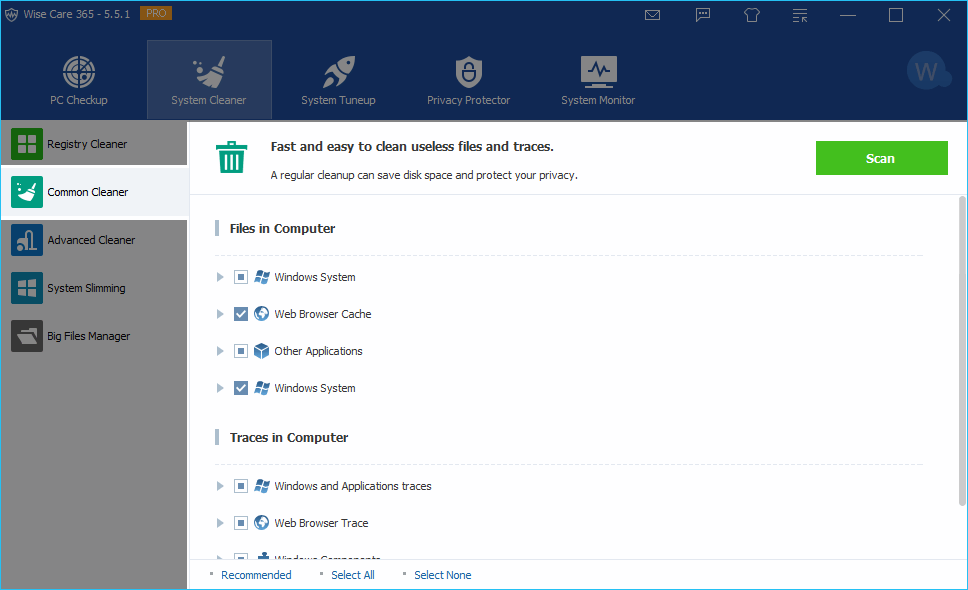Image resolution: width=968 pixels, height=590 pixels.
Task: Toggle the Other Applications checkbox
Action: coord(241,351)
